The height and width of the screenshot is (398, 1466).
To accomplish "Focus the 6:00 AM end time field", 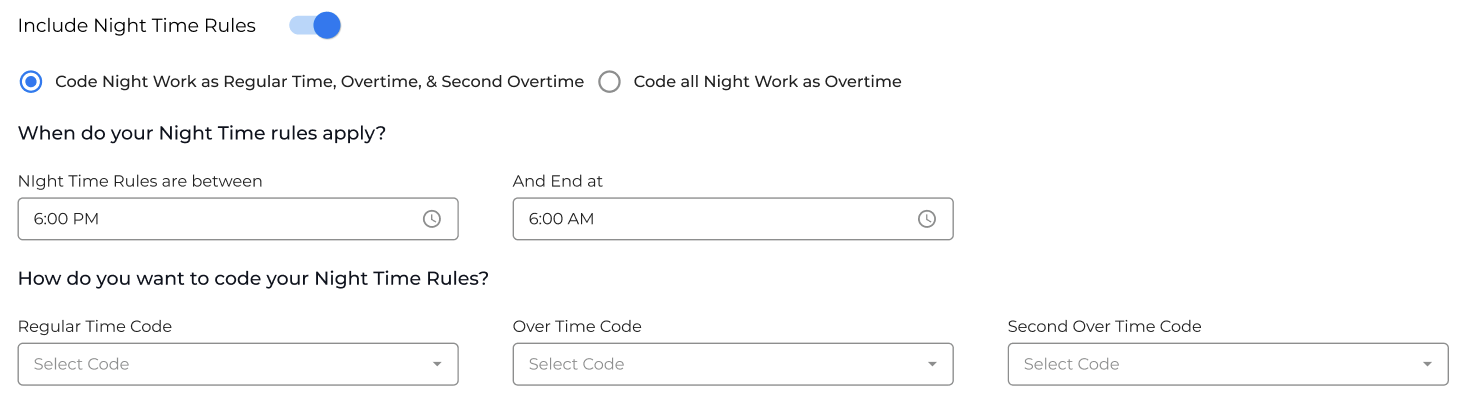I will pos(733,219).
